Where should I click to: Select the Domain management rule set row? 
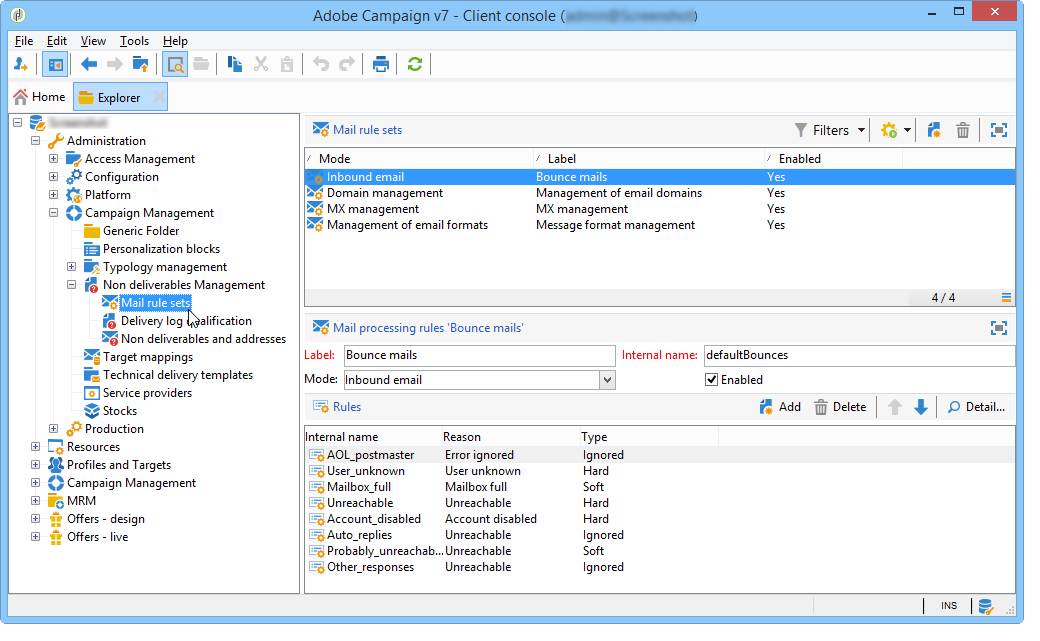point(659,193)
